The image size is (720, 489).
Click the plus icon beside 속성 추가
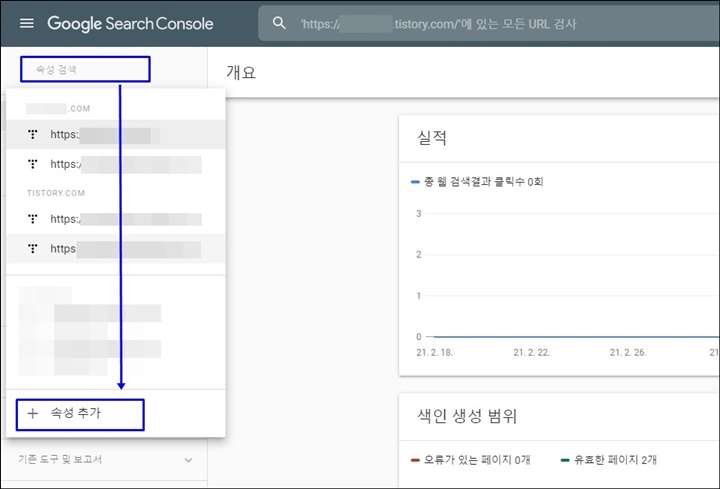click(x=33, y=414)
